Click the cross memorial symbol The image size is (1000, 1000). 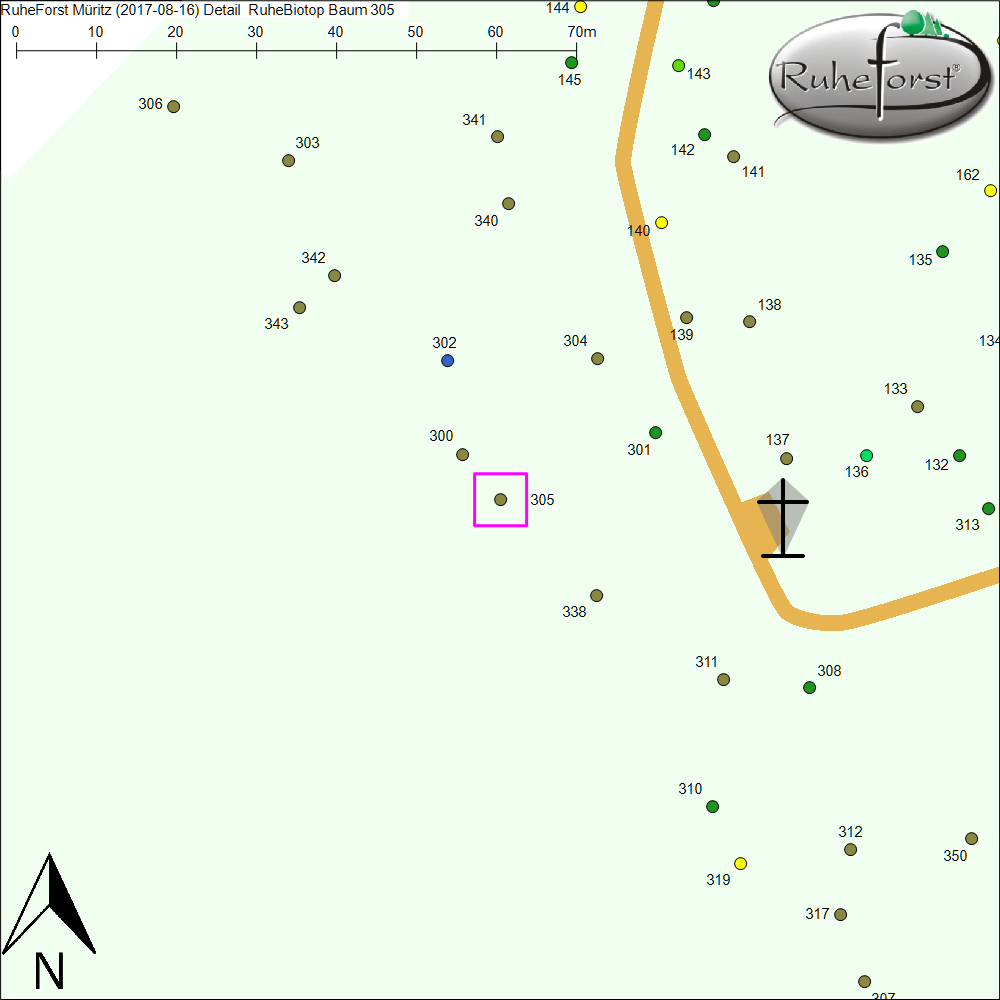click(783, 518)
